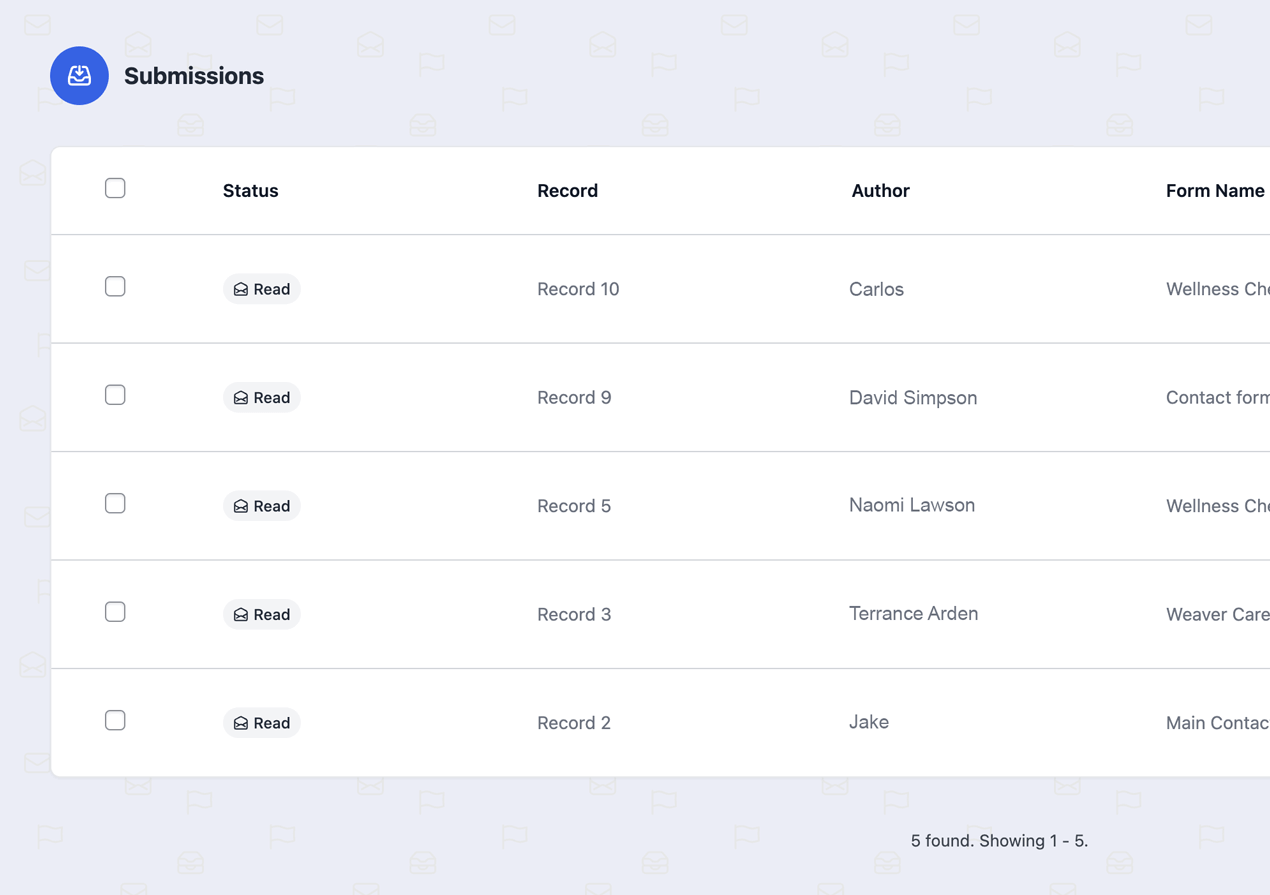The image size is (1270, 895).
Task: Sort by the Record column header
Action: pos(567,191)
